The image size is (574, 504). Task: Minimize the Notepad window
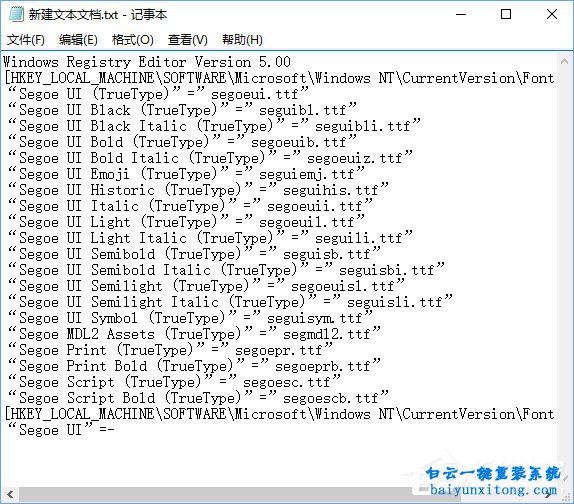[461, 14]
